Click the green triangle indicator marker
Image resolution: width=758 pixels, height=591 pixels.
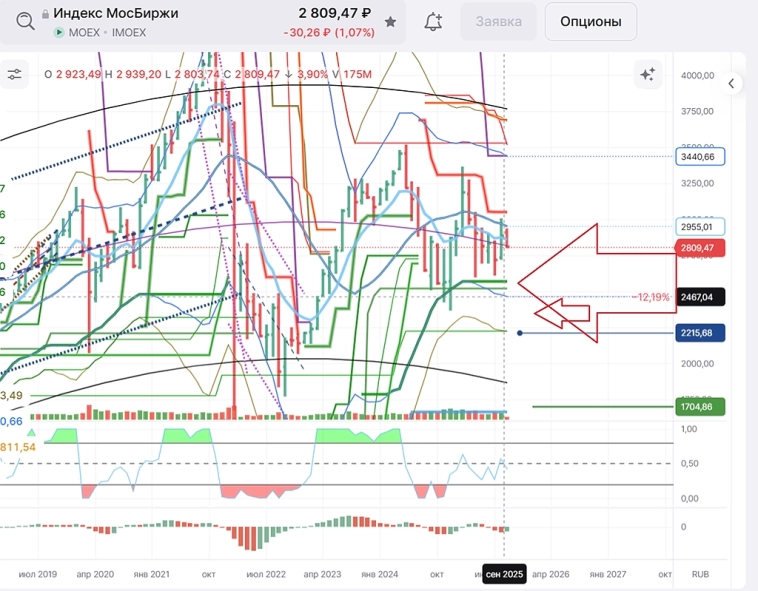(x=31, y=432)
